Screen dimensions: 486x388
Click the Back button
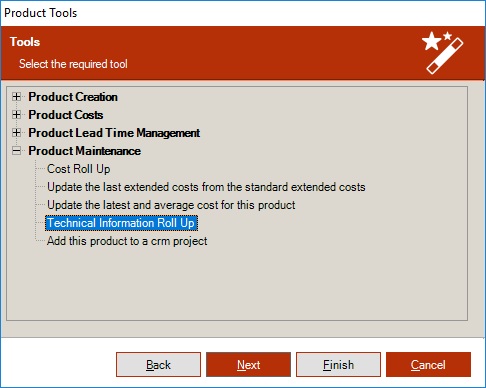(x=158, y=365)
